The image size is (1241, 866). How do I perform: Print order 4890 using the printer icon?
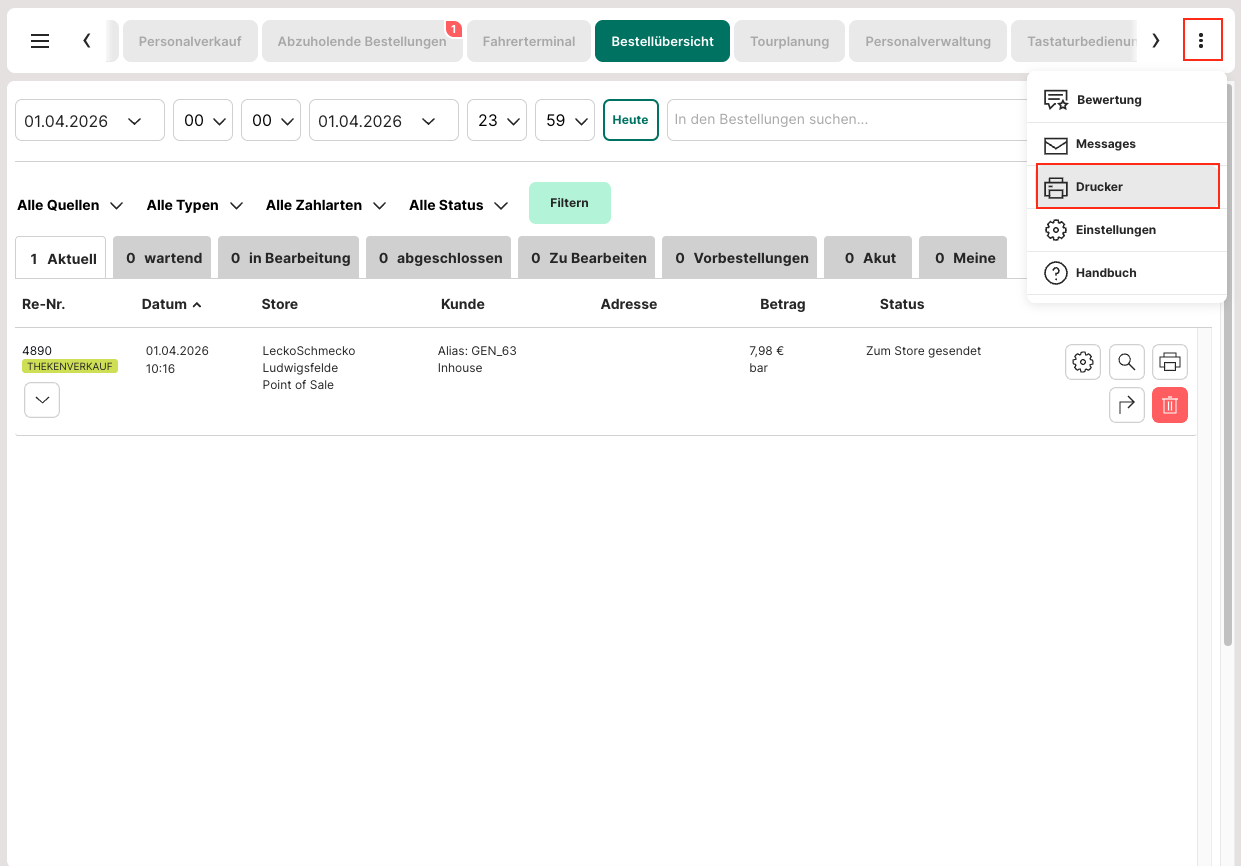click(1170, 362)
